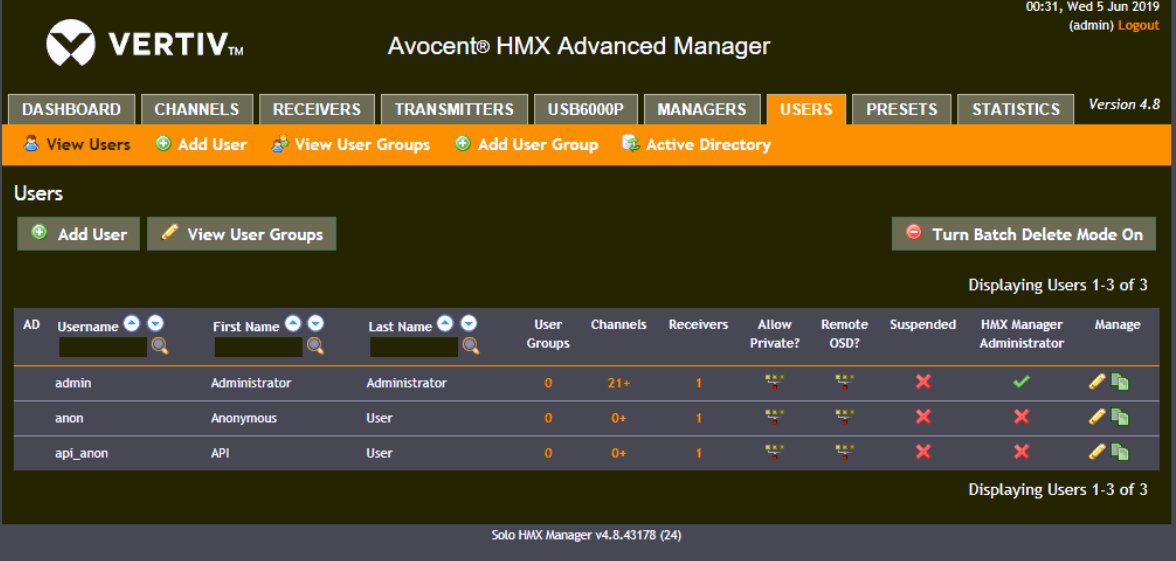Image resolution: width=1176 pixels, height=561 pixels.
Task: Switch to the Presets tab
Action: 902,110
